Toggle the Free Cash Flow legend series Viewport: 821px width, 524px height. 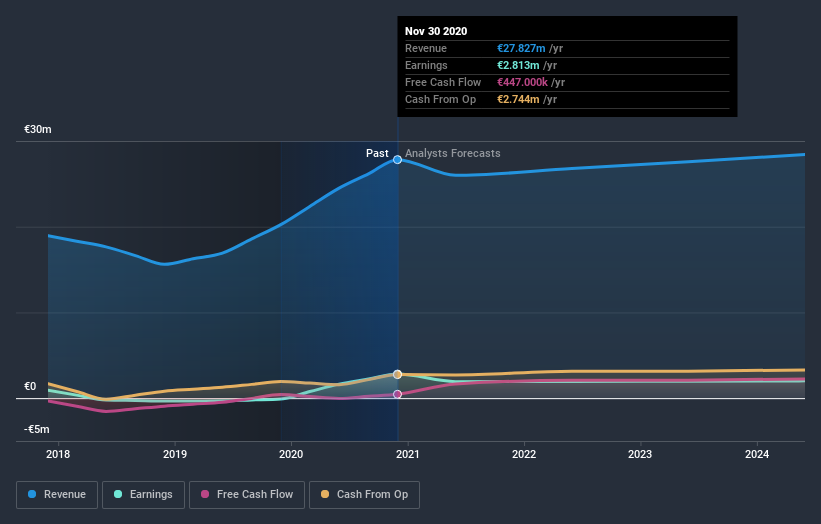click(x=247, y=495)
